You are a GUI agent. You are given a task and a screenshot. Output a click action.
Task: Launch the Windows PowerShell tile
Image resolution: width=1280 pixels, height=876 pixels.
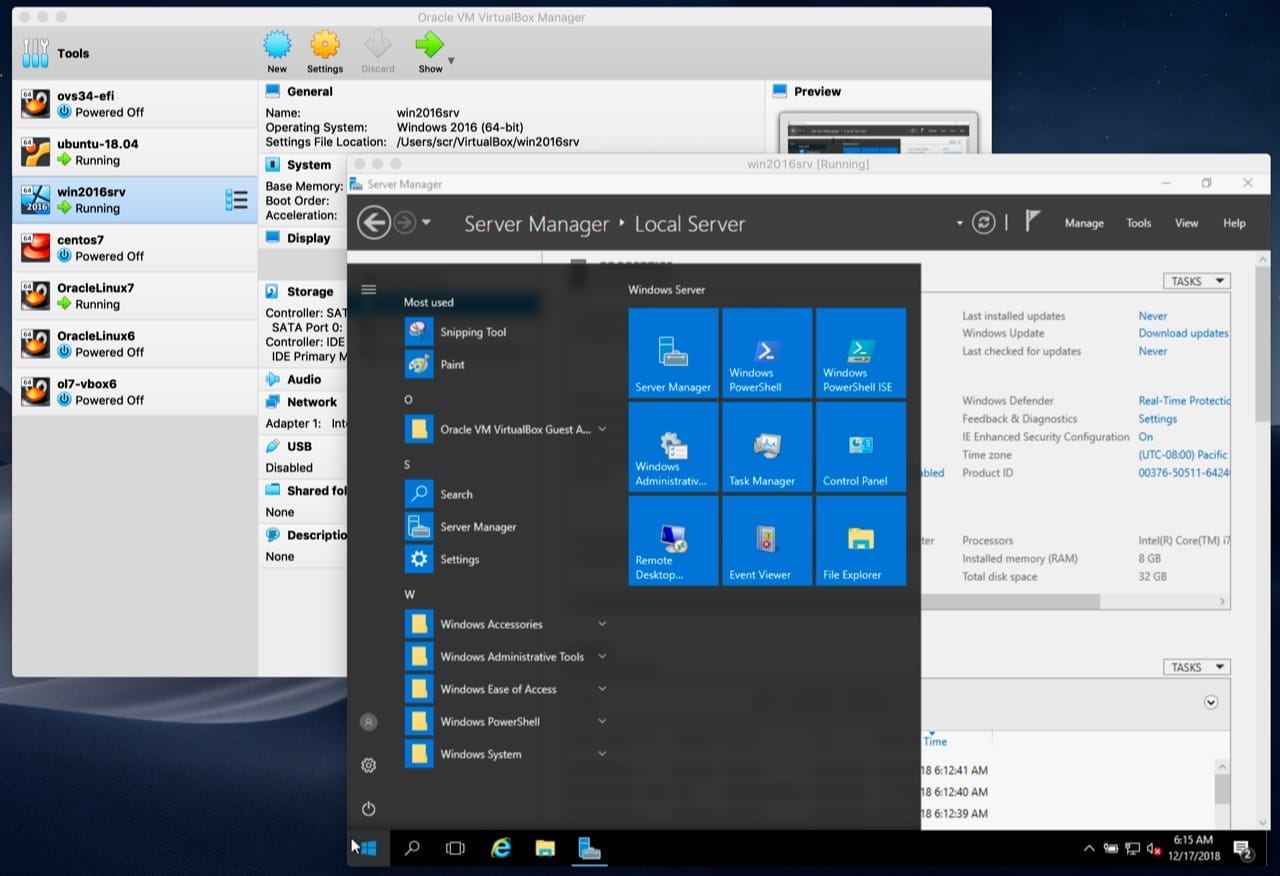(x=767, y=353)
